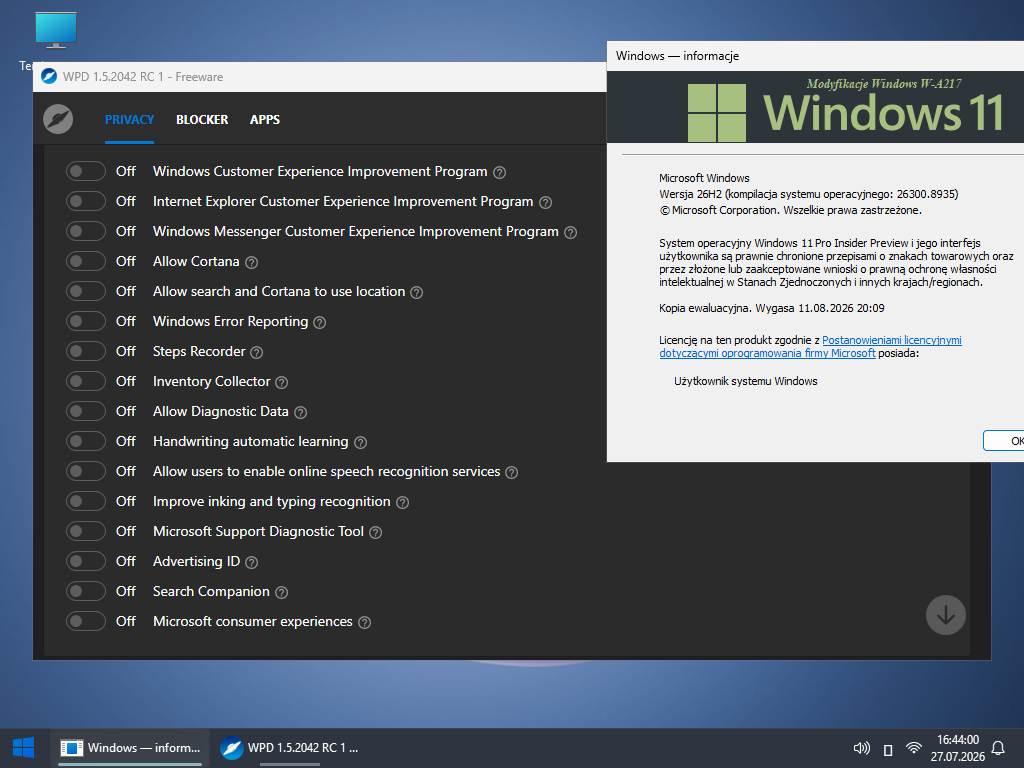Switch to the PRIVACY tab
The image size is (1024, 768).
pos(129,120)
